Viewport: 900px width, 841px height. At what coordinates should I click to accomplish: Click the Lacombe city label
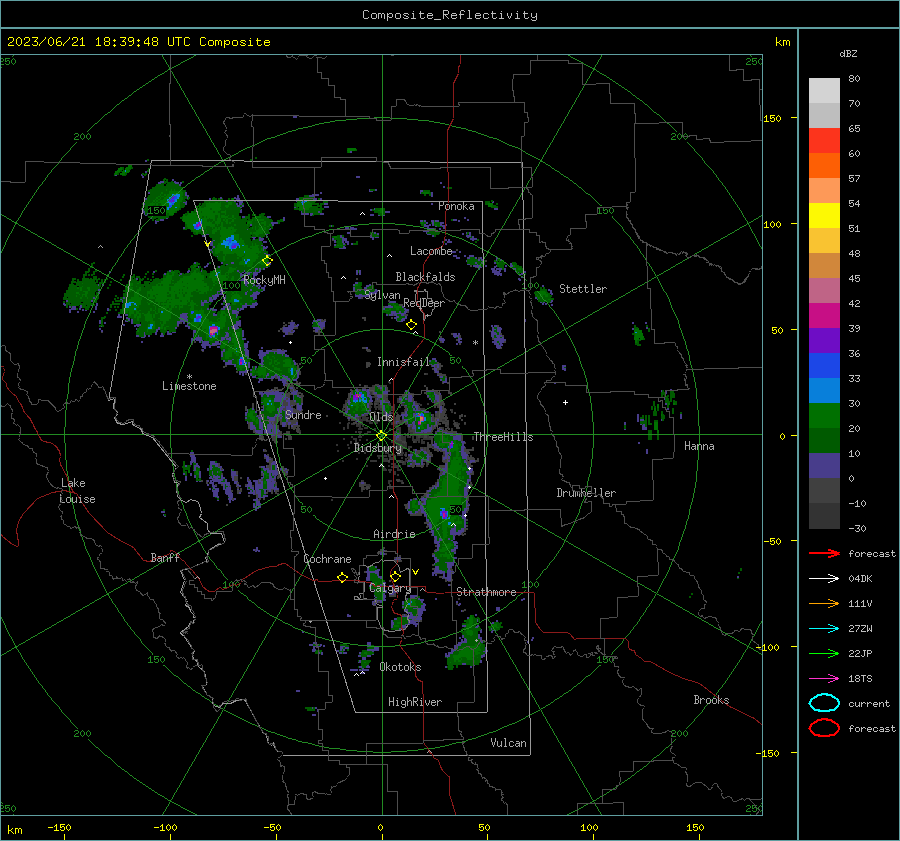[x=431, y=251]
